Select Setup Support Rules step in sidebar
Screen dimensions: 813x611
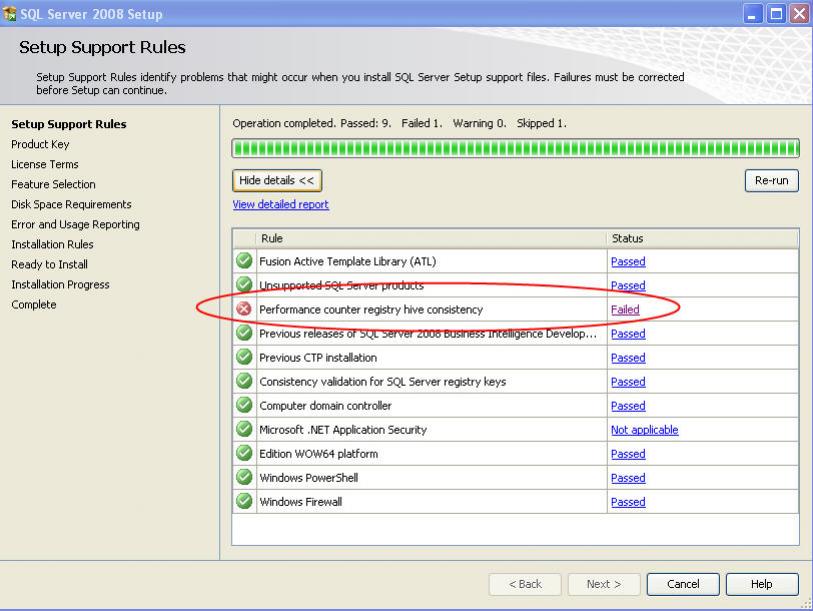point(69,124)
